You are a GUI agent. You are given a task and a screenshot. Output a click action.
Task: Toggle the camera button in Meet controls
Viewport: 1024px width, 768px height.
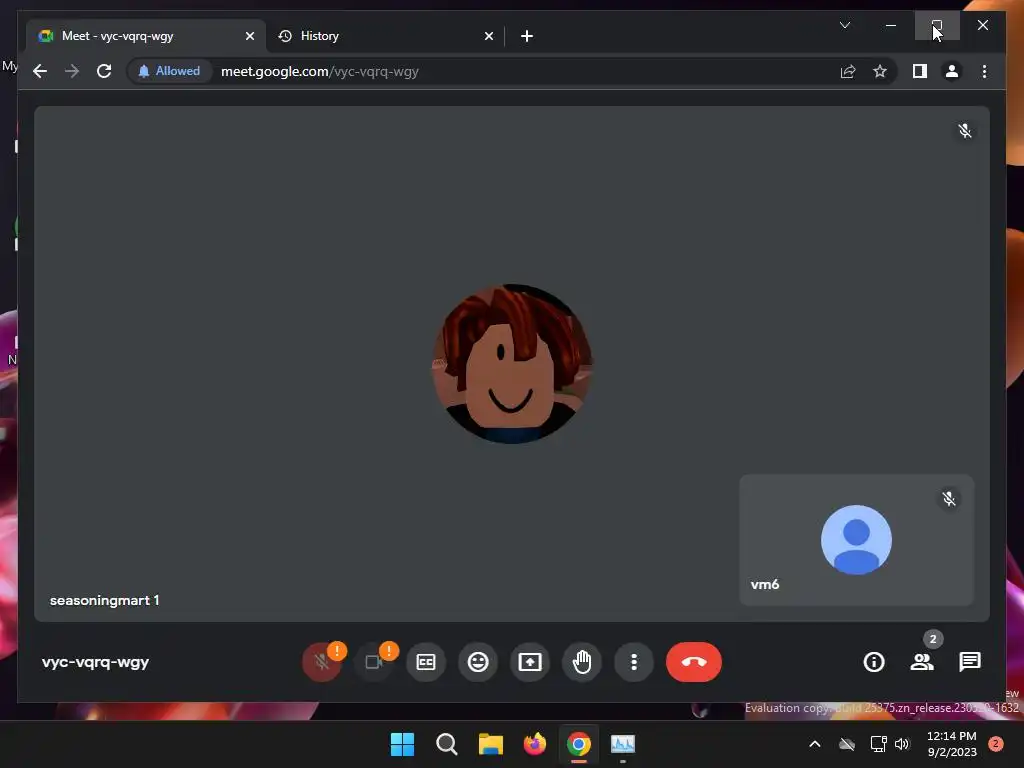point(374,662)
